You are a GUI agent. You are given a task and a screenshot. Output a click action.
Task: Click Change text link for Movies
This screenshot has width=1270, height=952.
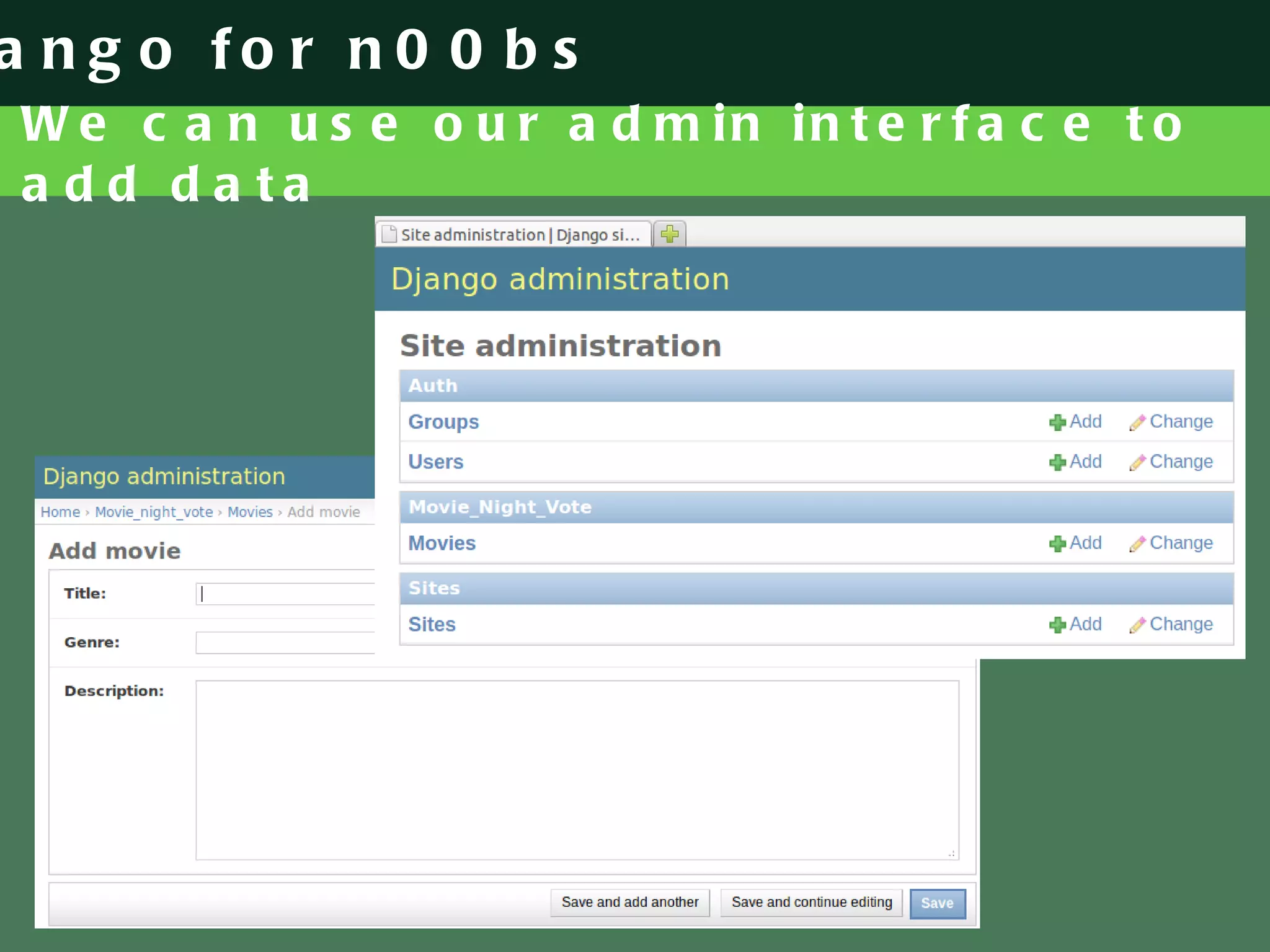[1181, 543]
